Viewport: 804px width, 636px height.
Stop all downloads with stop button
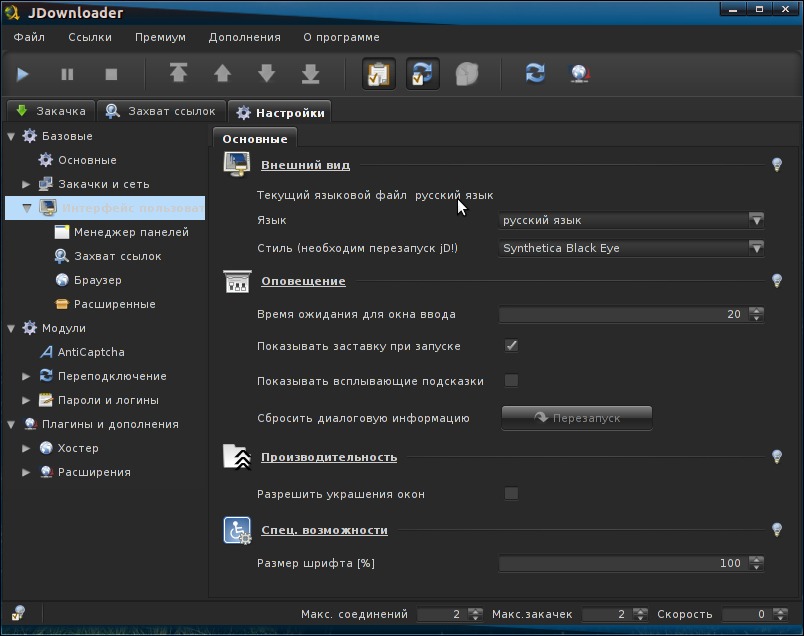pyautogui.click(x=111, y=74)
